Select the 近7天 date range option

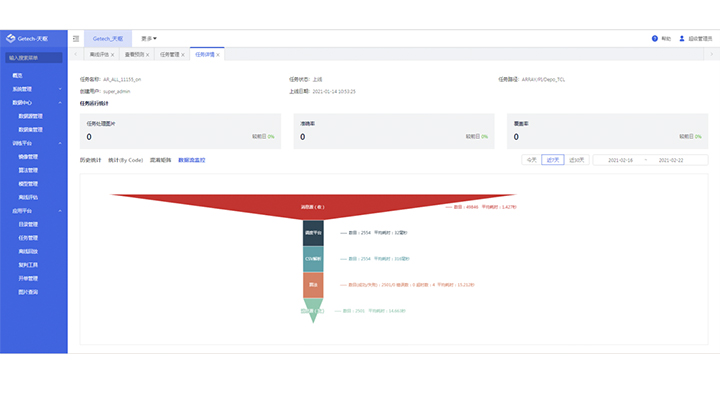click(552, 159)
